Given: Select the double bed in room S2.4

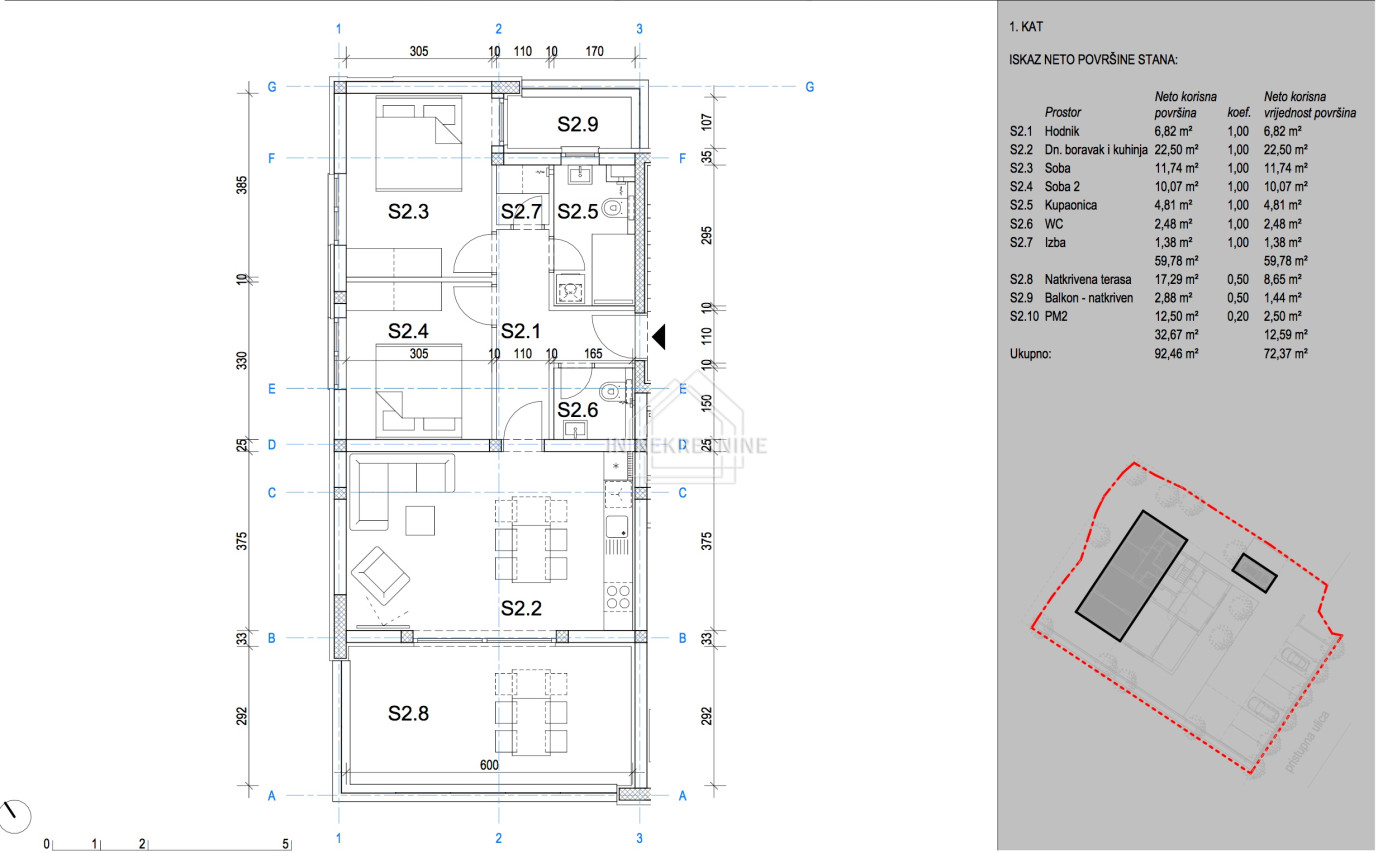Looking at the screenshot, I should click(419, 391).
